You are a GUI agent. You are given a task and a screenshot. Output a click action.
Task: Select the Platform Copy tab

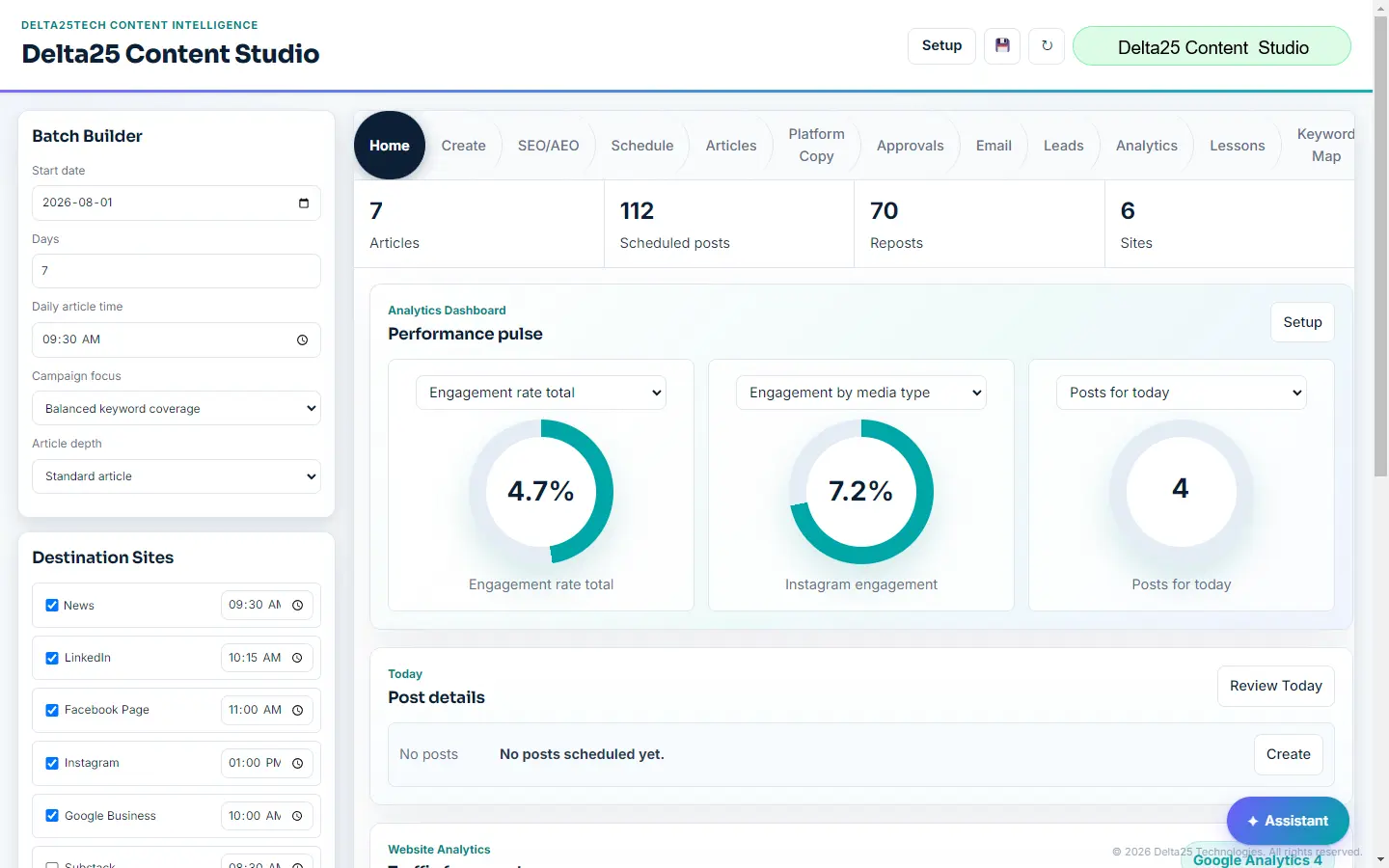(x=816, y=146)
